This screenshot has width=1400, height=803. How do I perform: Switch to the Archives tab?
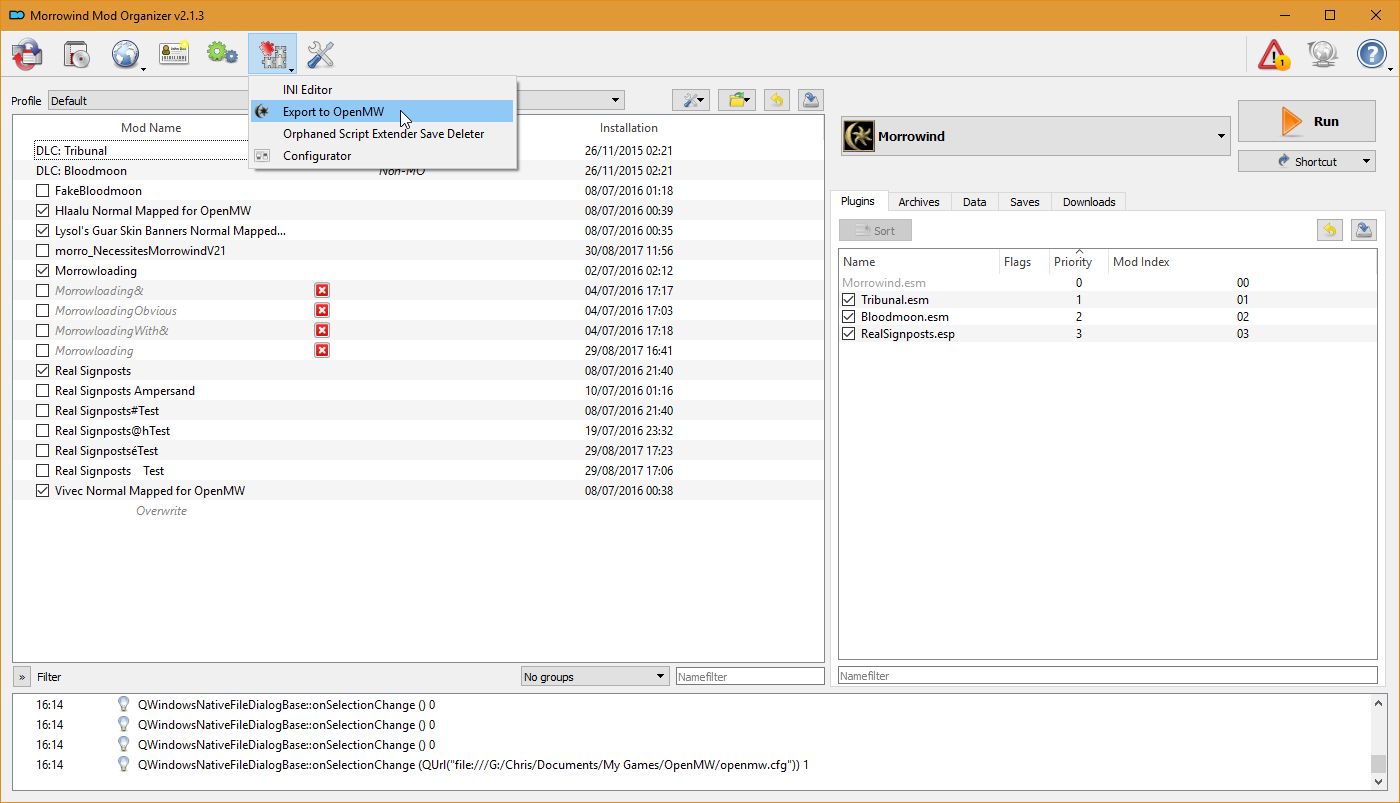coord(918,202)
